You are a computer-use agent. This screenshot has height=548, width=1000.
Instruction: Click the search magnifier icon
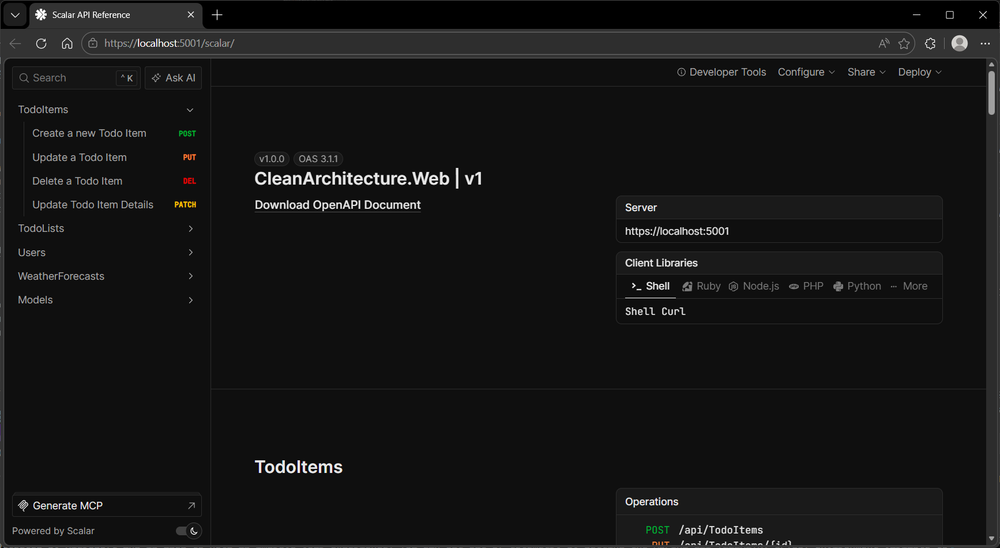pos(24,78)
